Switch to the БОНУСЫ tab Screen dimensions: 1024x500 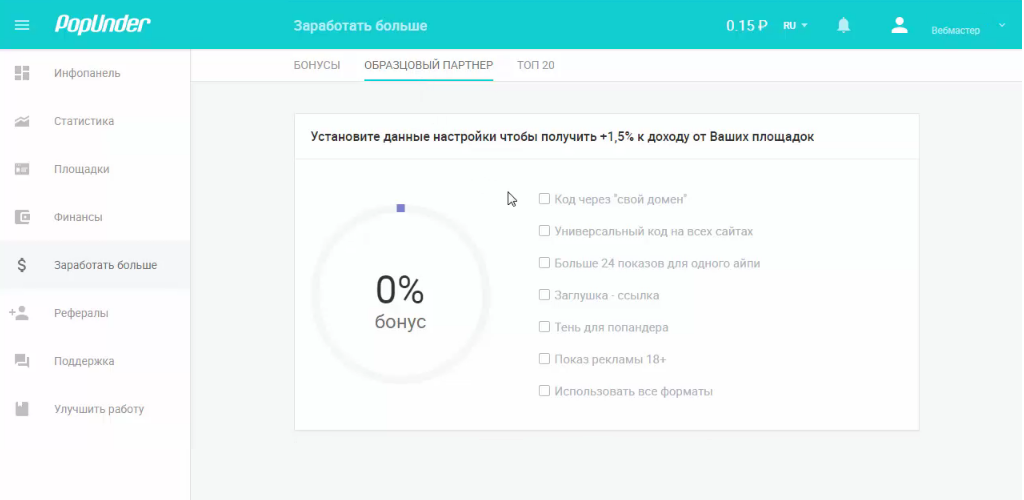click(x=317, y=65)
